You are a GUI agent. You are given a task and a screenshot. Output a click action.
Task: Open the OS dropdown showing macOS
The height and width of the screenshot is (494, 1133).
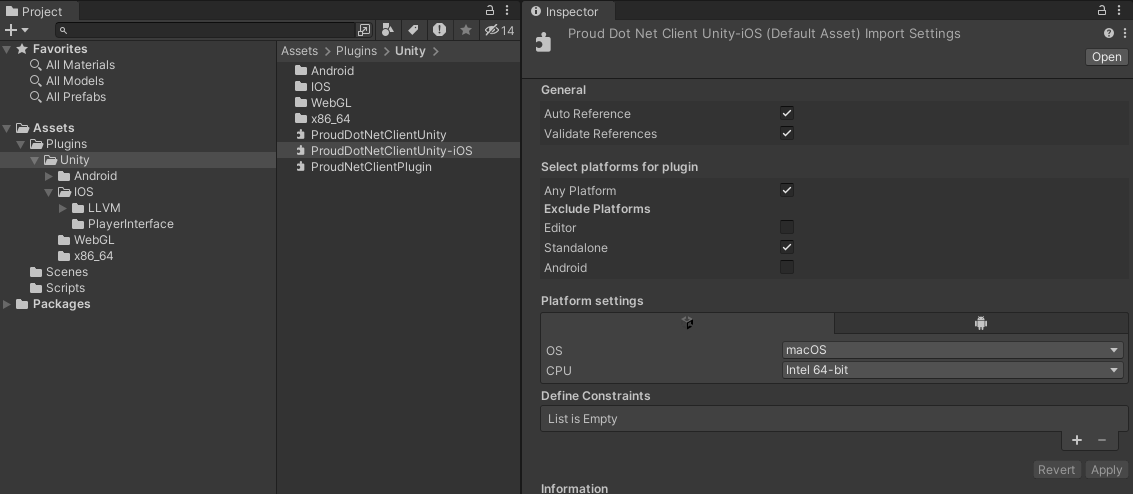(951, 350)
